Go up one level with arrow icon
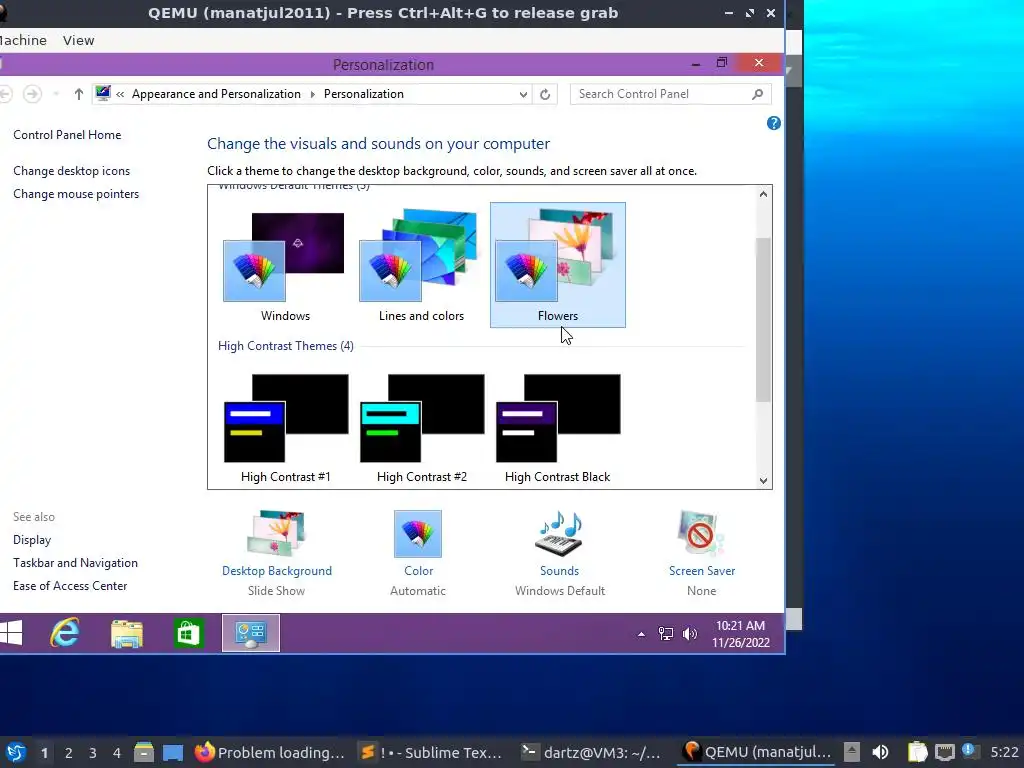Image resolution: width=1024 pixels, height=768 pixels. point(79,94)
